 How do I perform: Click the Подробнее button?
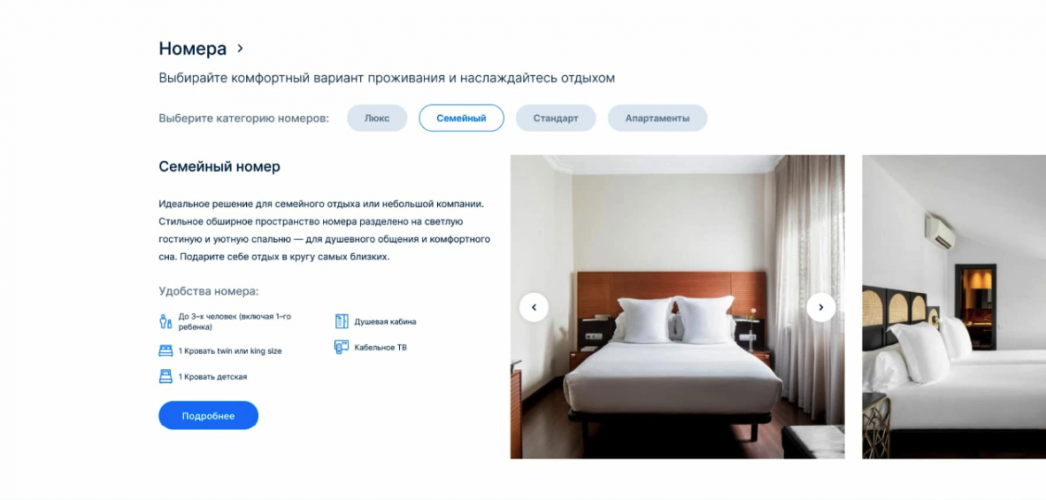pos(208,415)
